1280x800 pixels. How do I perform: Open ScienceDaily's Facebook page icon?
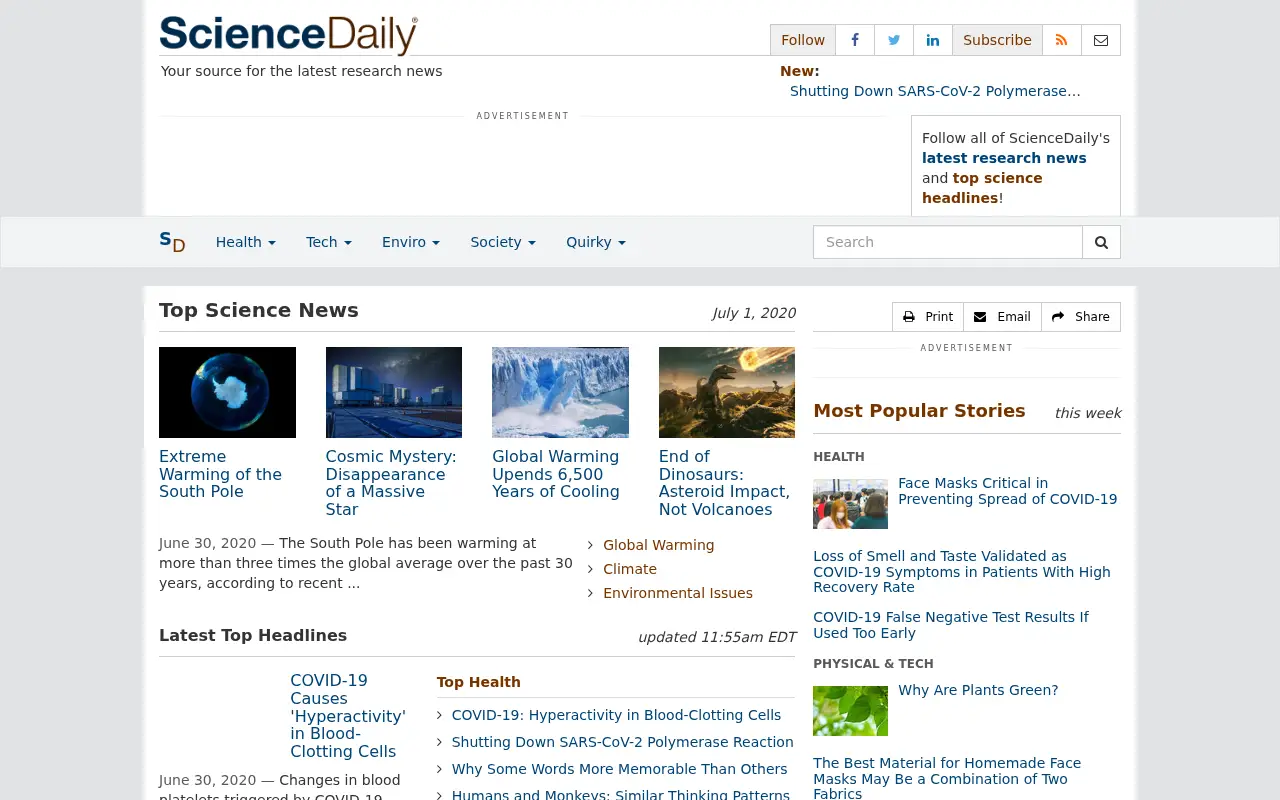pyautogui.click(x=855, y=40)
